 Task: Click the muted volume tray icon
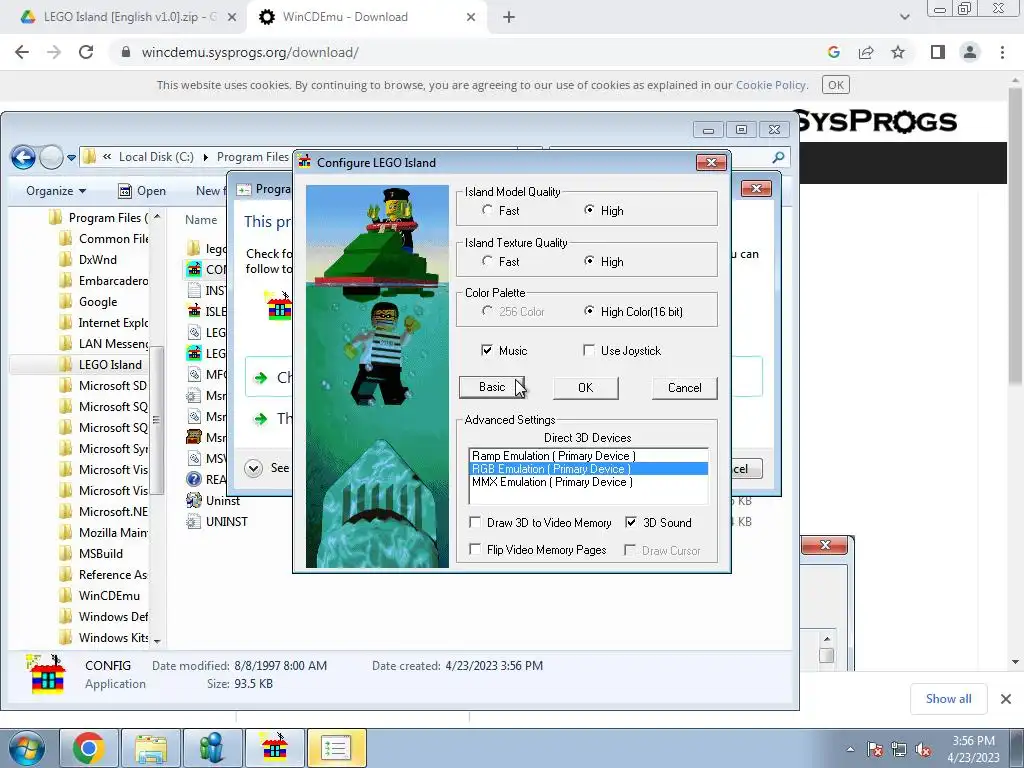tap(923, 749)
